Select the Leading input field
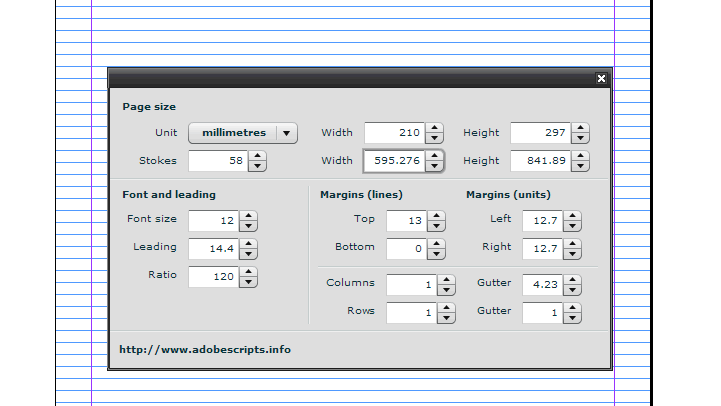The height and width of the screenshot is (406, 721). click(213, 249)
